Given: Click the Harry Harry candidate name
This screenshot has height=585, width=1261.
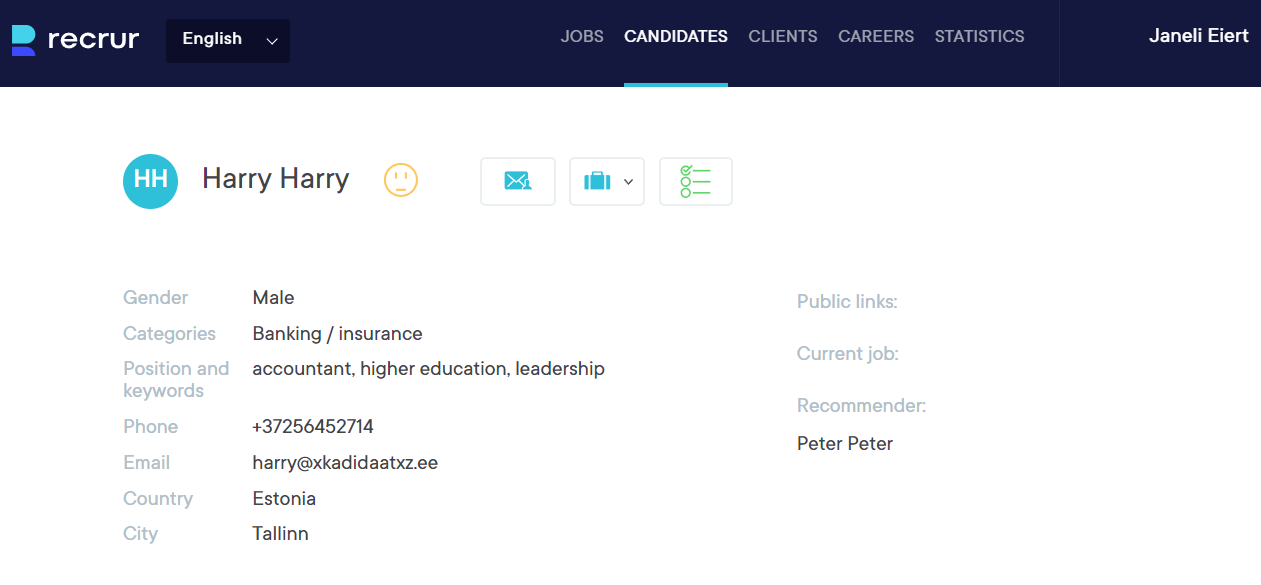Looking at the screenshot, I should click(x=276, y=179).
